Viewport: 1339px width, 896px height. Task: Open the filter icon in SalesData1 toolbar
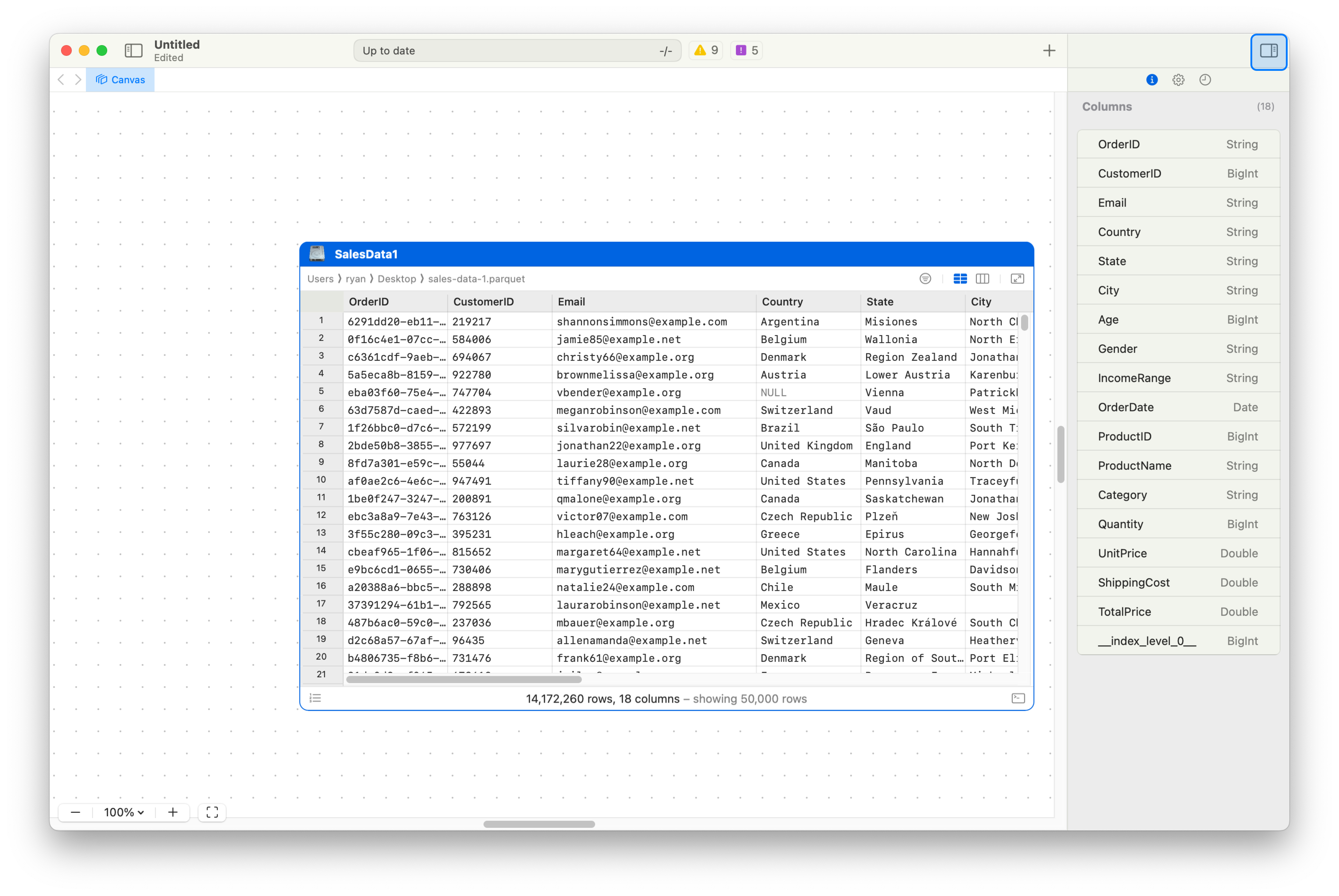click(x=925, y=278)
